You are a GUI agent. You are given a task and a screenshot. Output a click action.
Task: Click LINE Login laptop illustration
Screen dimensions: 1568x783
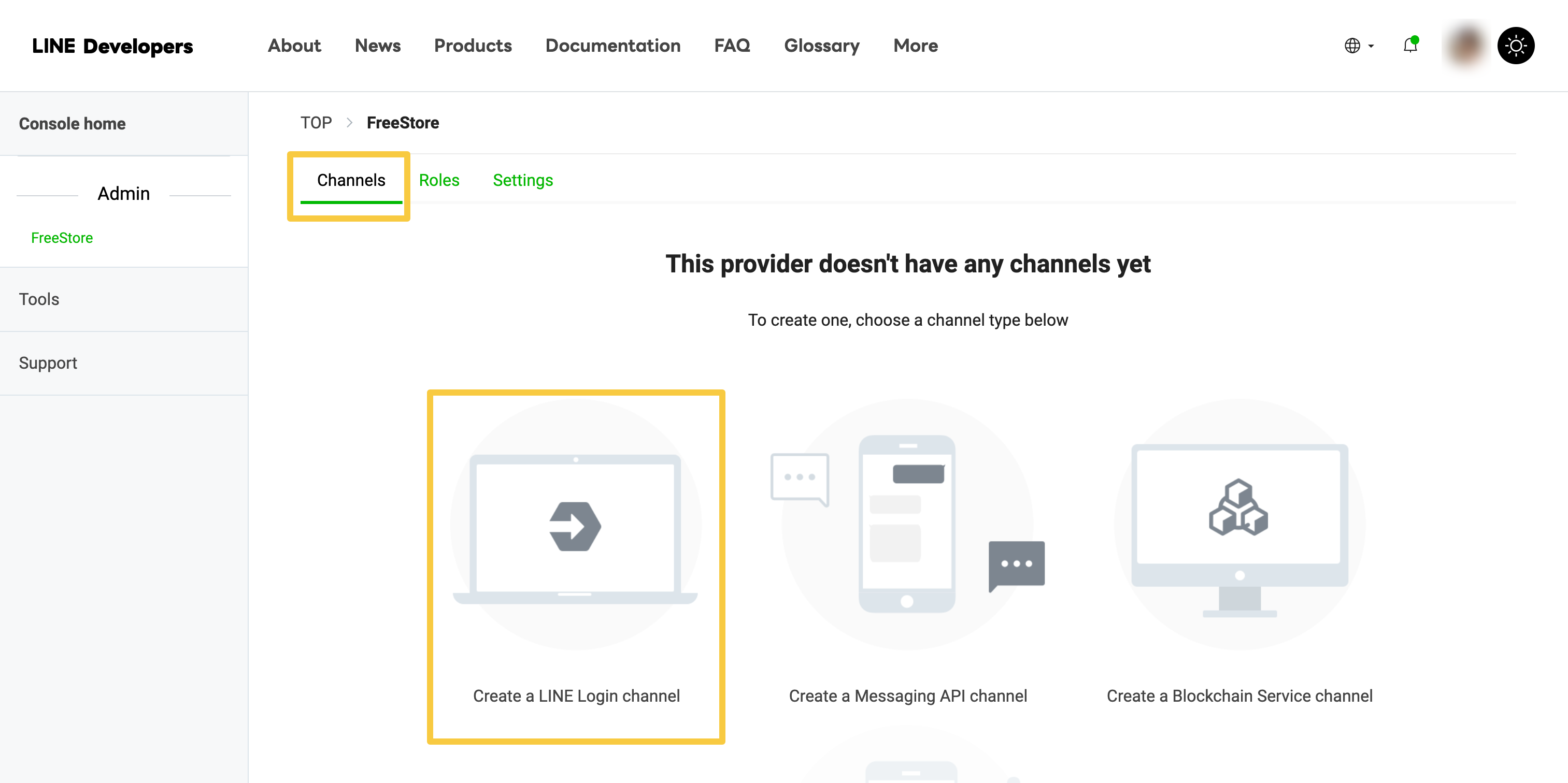coord(575,526)
